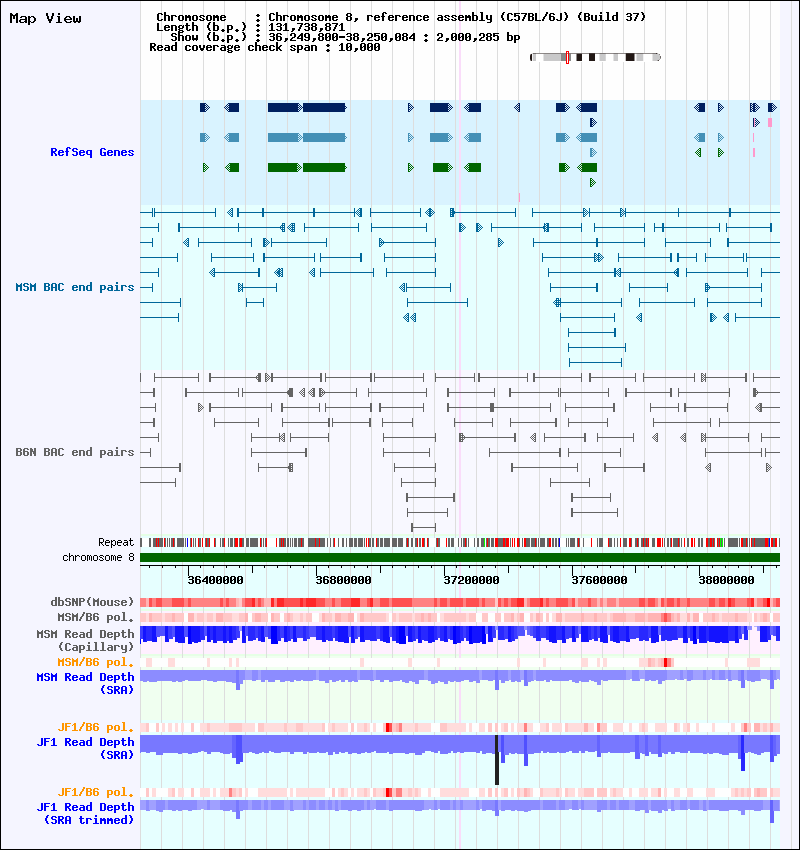Select the long light-blue gene in middle RefSeq row
The image size is (800, 850).
click(x=324, y=138)
